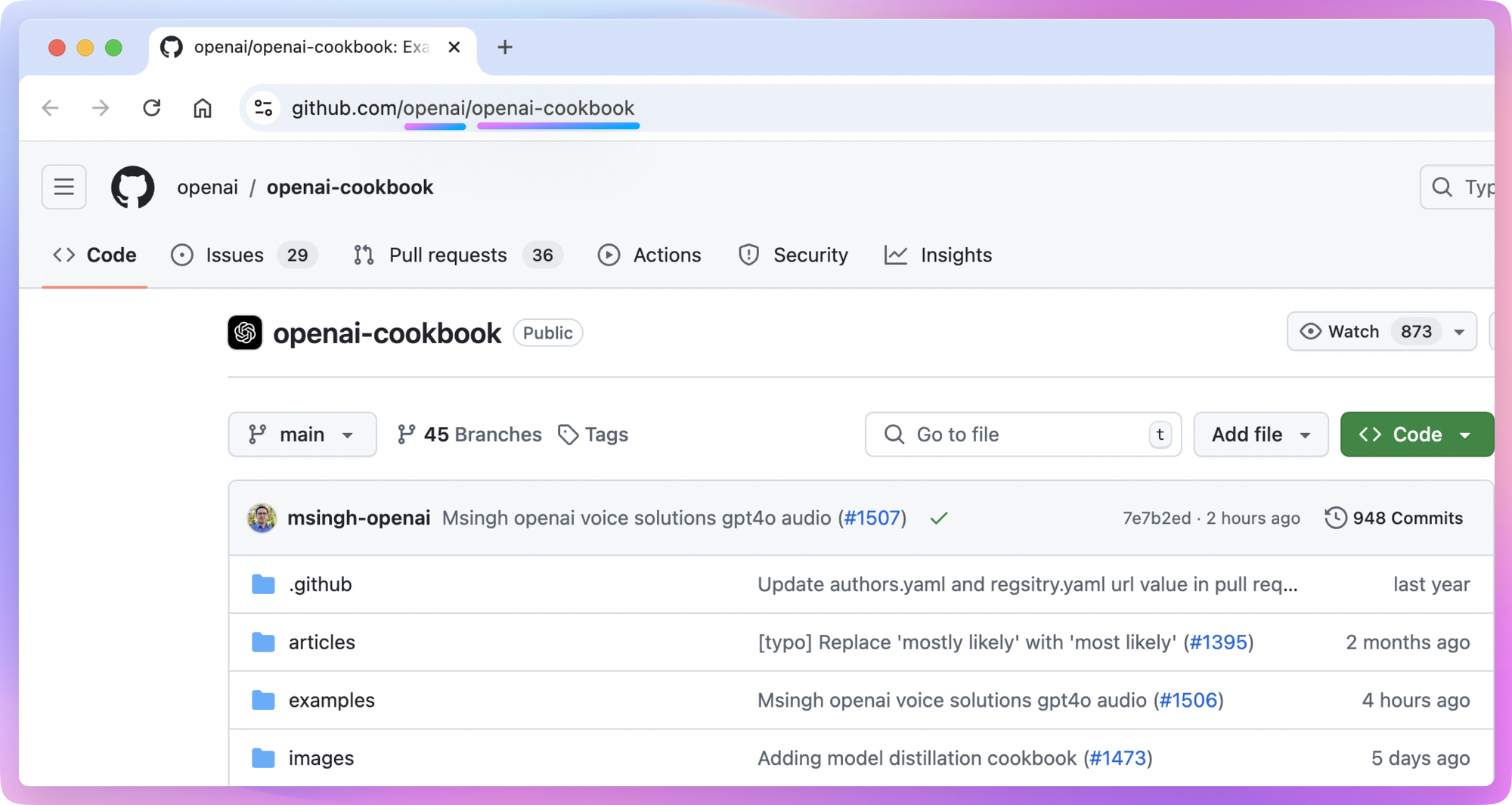This screenshot has width=1512, height=805.
Task: Open pull request #1395 link
Action: pos(1218,642)
